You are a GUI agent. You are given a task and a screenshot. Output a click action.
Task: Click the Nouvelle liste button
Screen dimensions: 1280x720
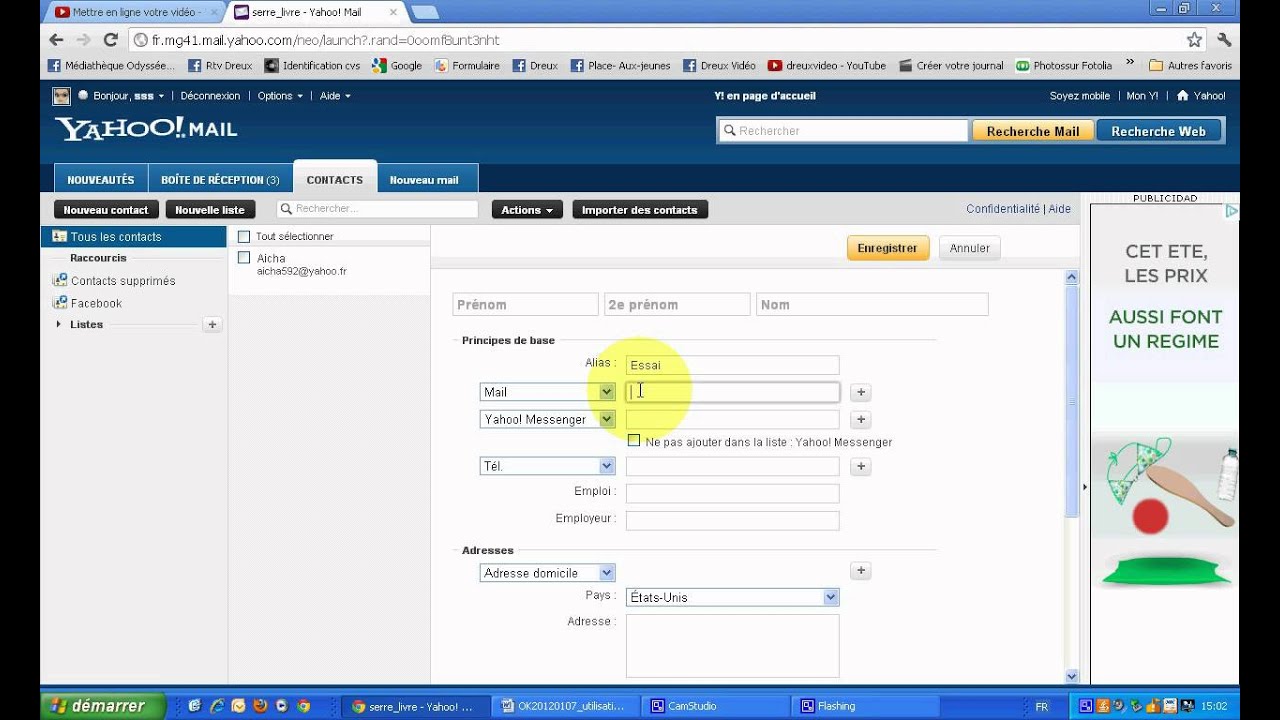click(x=210, y=210)
